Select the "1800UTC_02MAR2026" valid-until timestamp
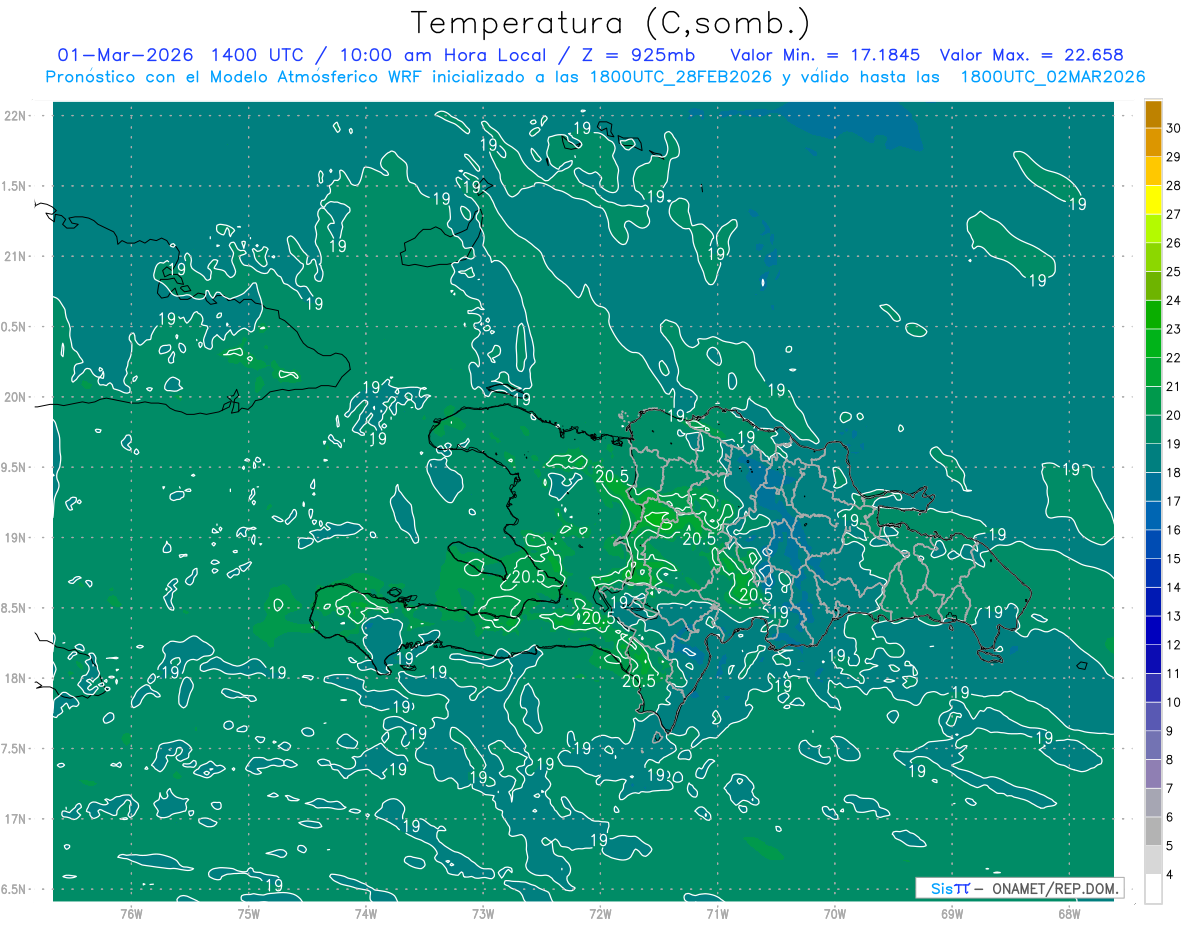 tap(1052, 77)
